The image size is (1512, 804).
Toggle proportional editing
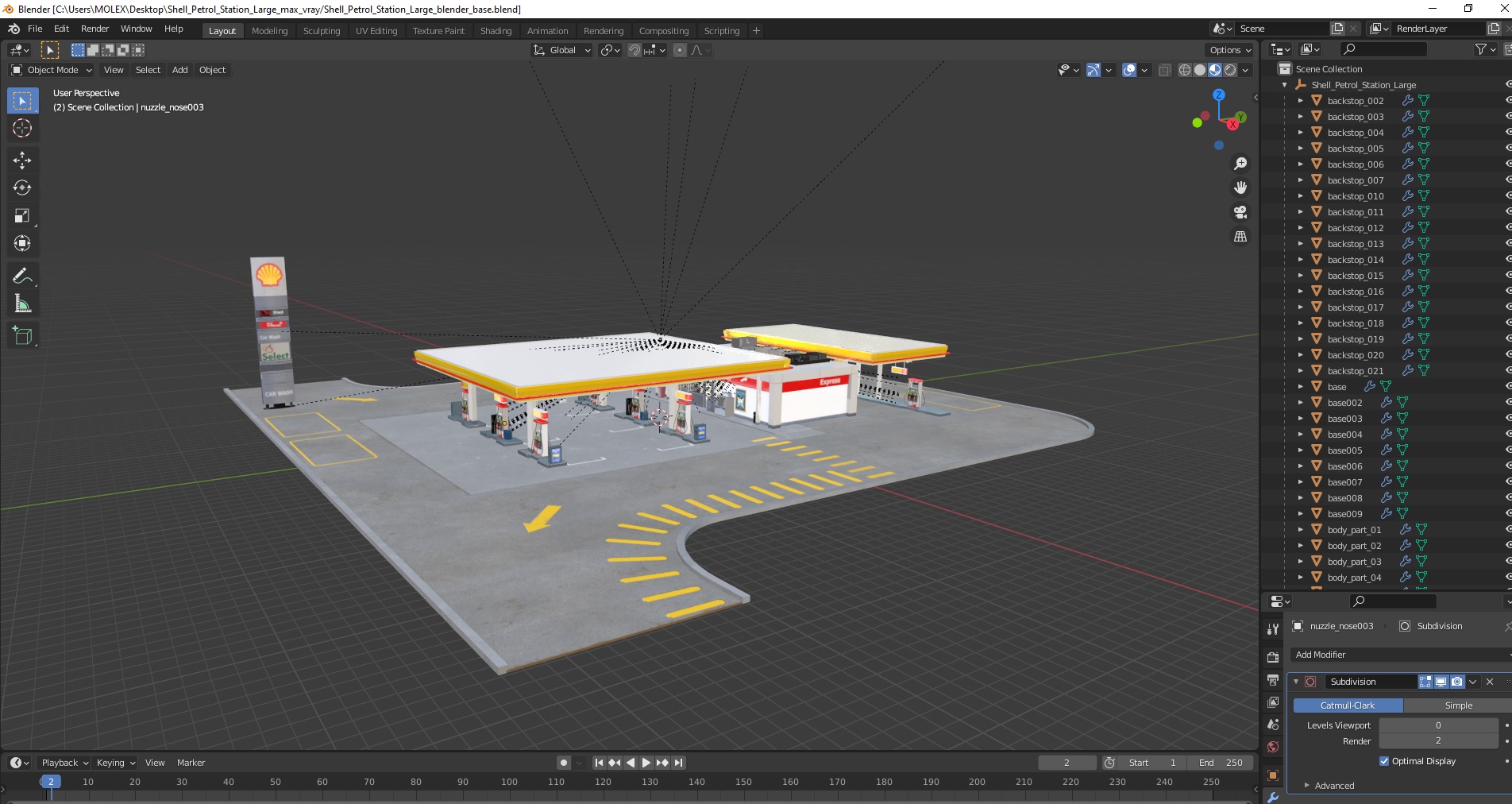pos(679,50)
